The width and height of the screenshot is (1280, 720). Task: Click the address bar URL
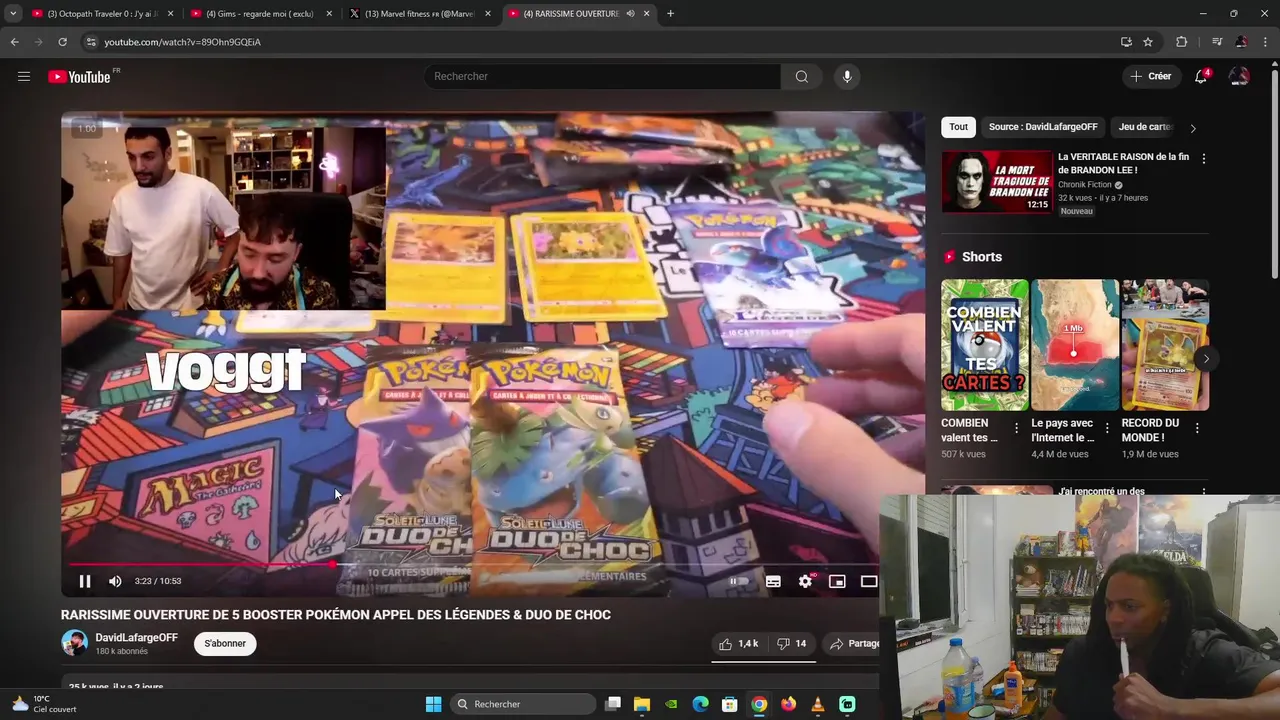point(183,42)
